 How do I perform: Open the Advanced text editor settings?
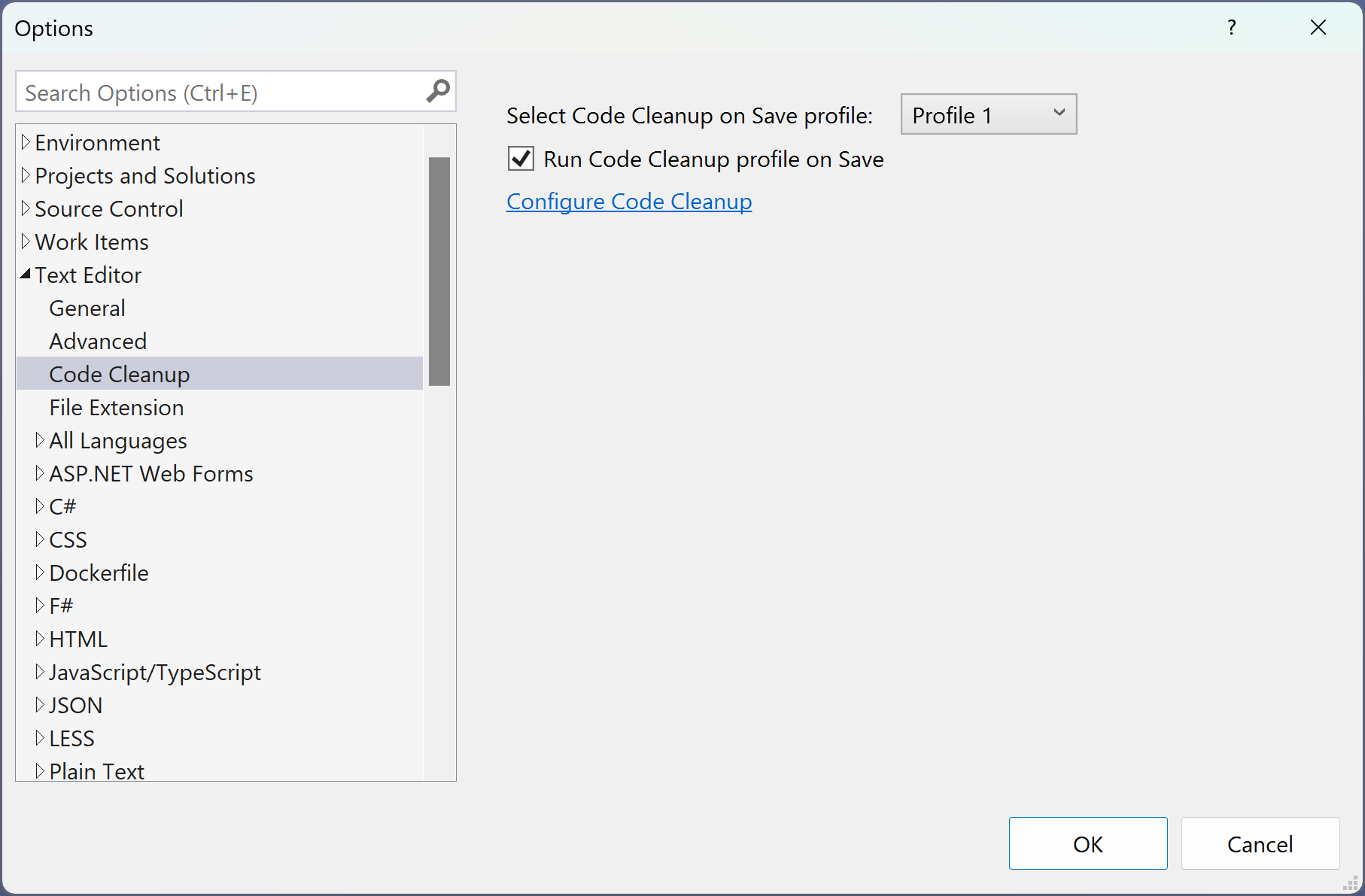coord(98,340)
